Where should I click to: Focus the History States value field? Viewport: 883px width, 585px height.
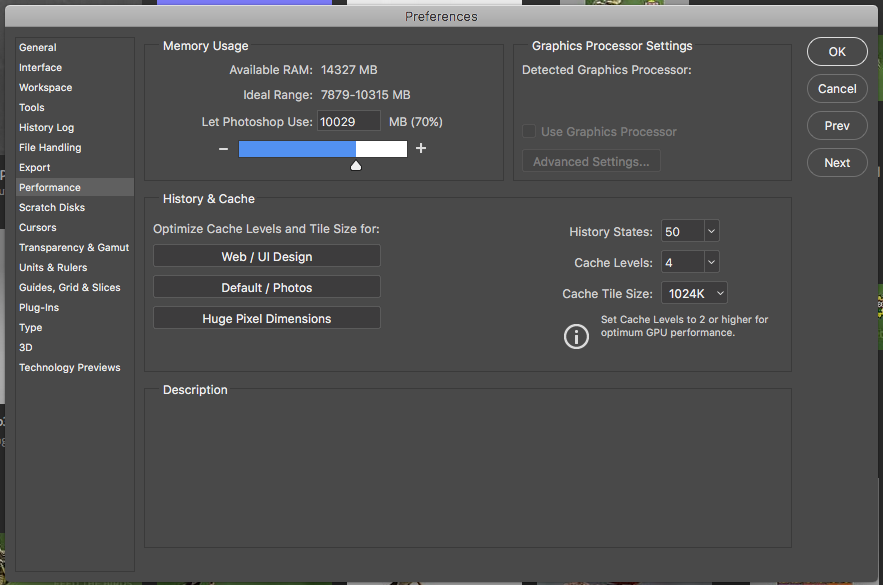[683, 231]
